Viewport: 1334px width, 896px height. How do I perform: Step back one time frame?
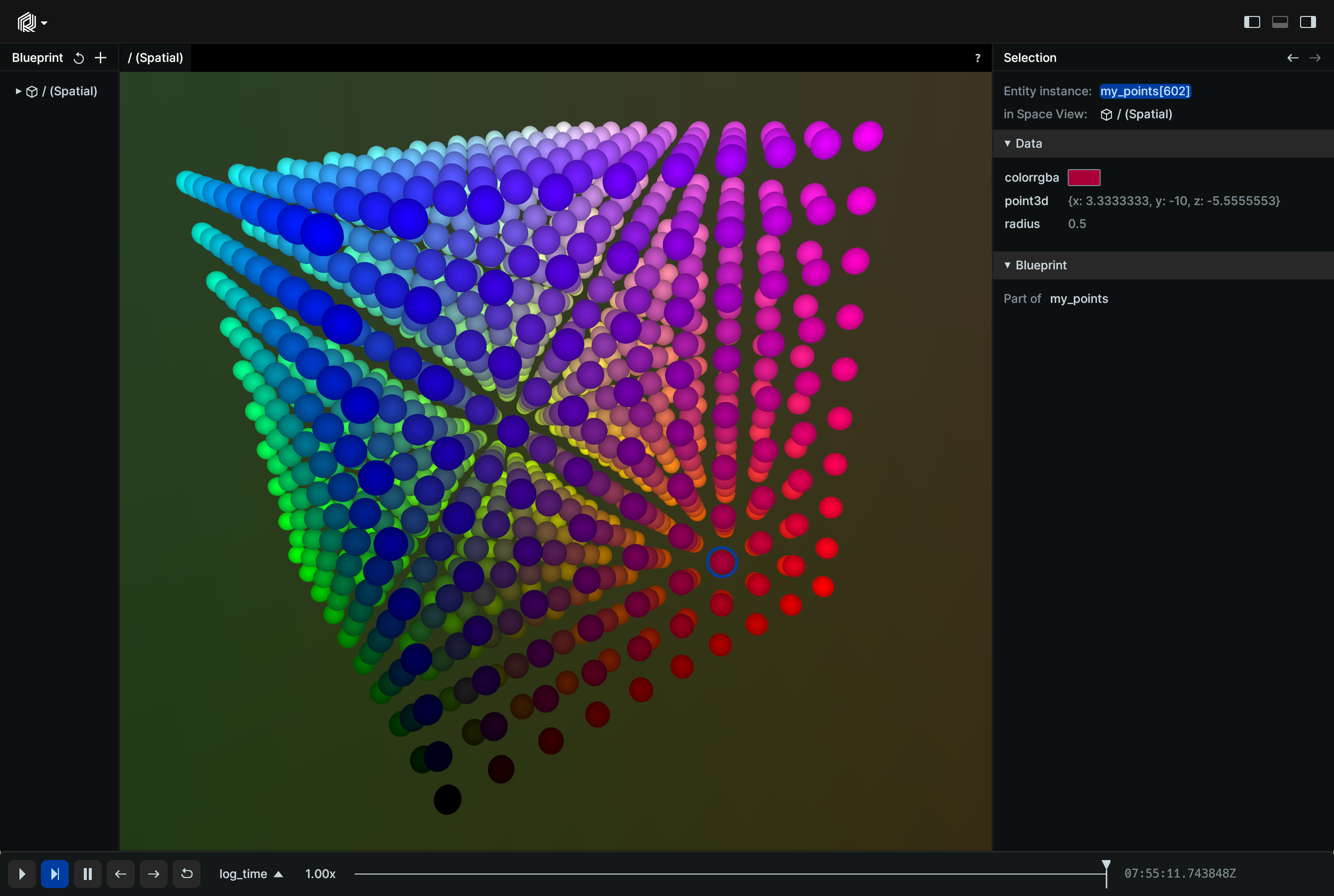coord(121,874)
